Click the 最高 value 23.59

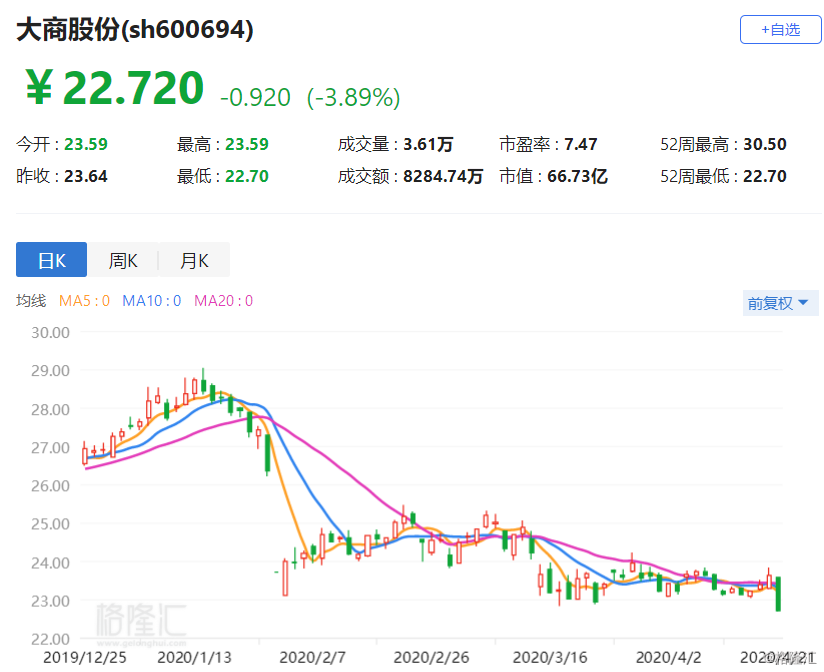click(x=246, y=144)
